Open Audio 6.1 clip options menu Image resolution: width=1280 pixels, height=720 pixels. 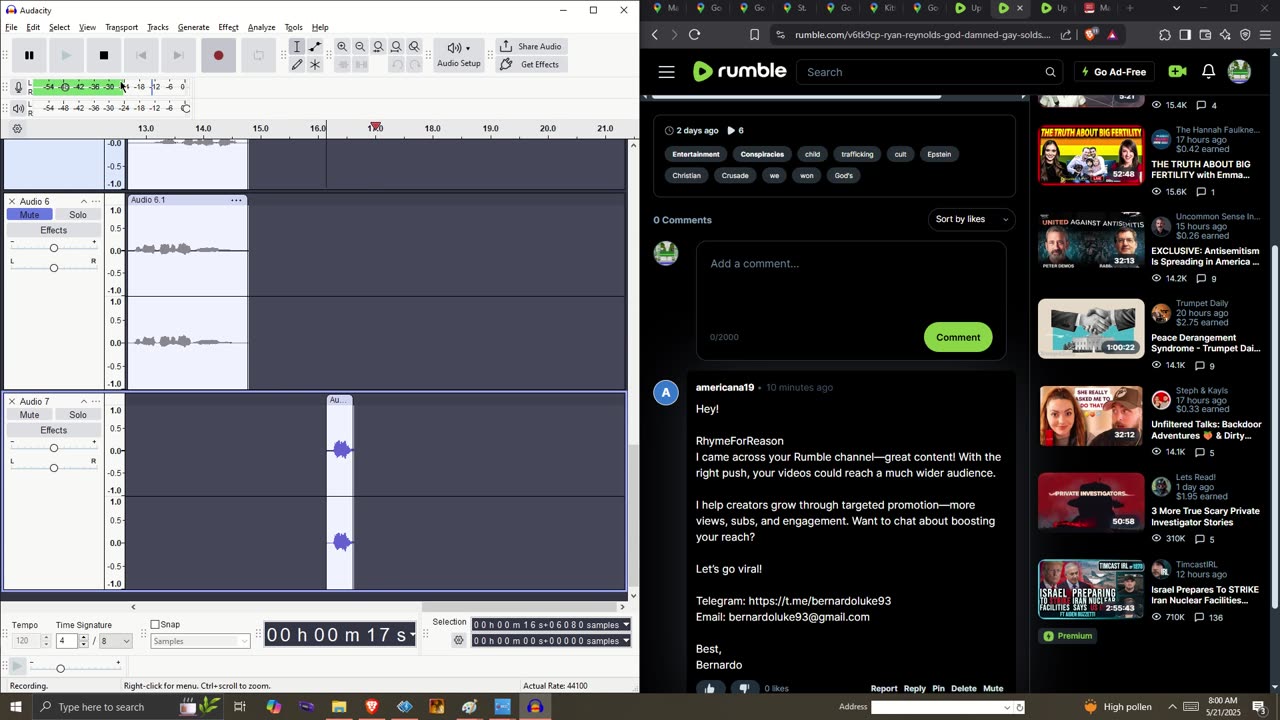[237, 200]
